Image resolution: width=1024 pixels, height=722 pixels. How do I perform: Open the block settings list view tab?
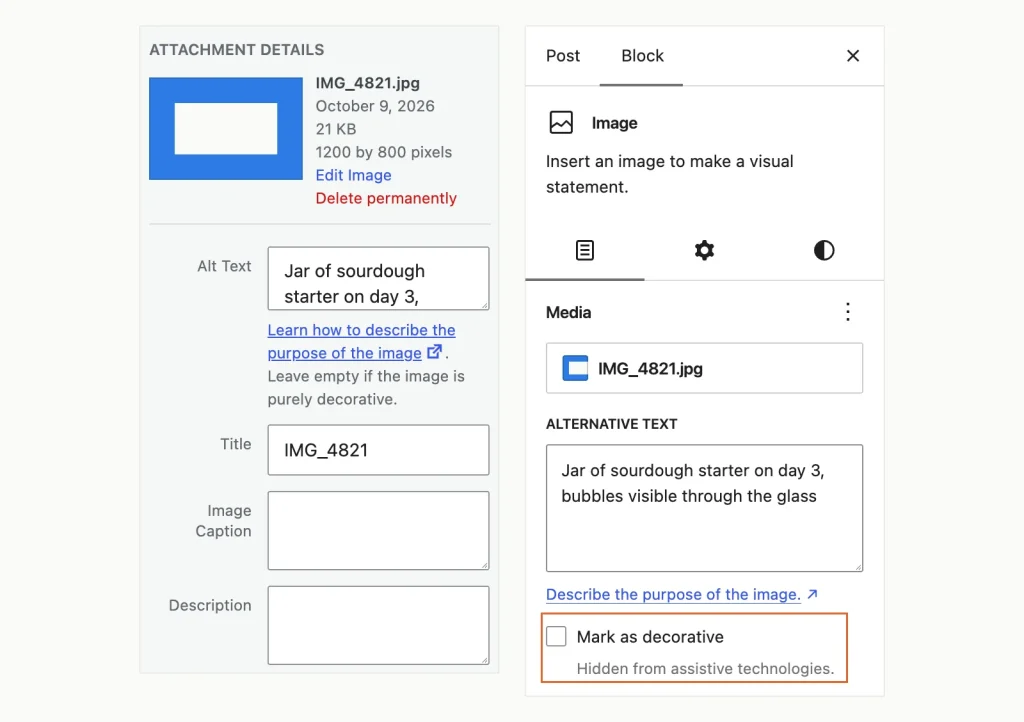[x=584, y=250]
